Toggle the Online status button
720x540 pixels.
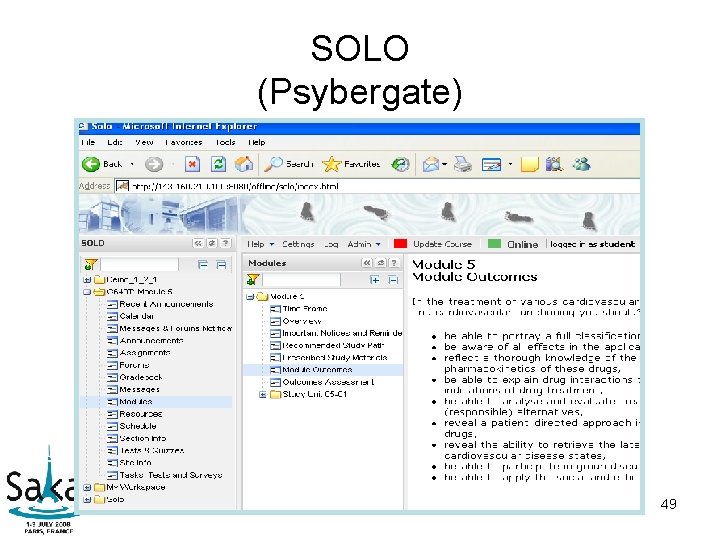coord(523,244)
